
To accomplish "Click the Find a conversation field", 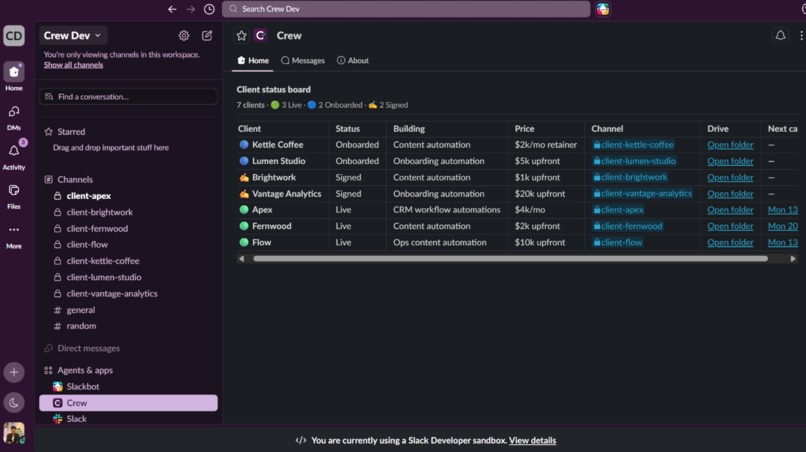I will (x=129, y=97).
